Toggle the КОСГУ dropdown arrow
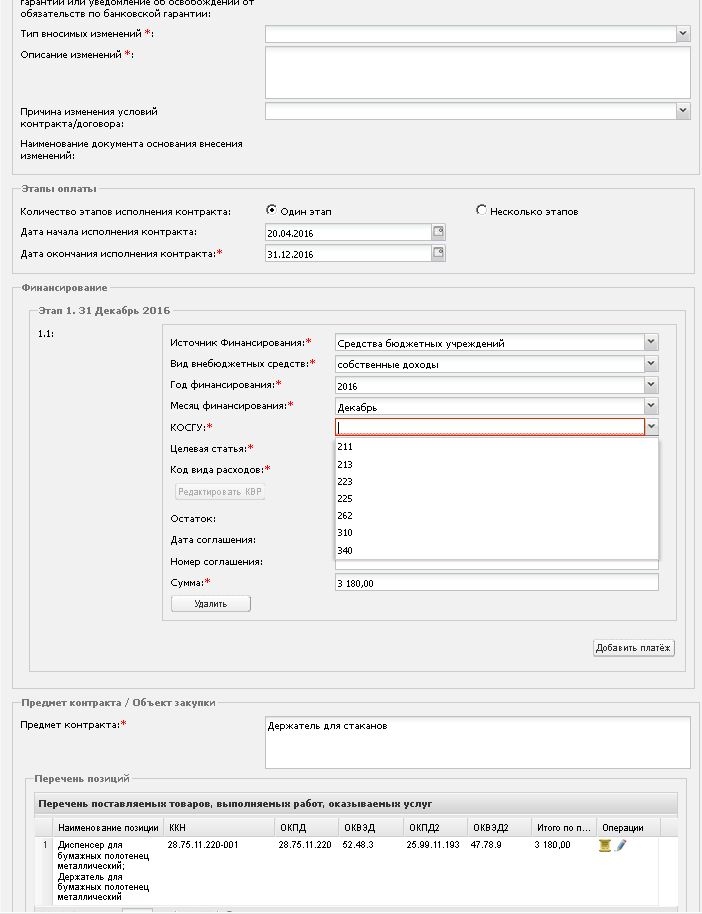 pos(651,427)
